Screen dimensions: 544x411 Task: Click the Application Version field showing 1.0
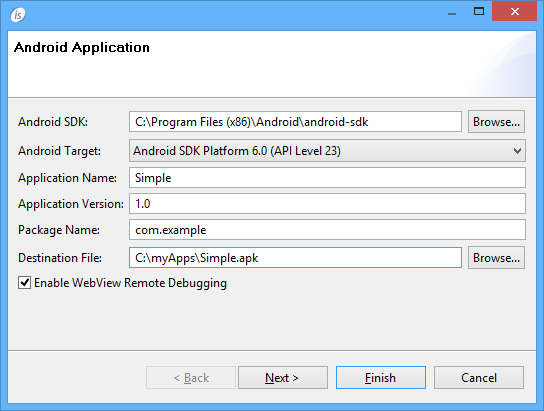(x=327, y=204)
